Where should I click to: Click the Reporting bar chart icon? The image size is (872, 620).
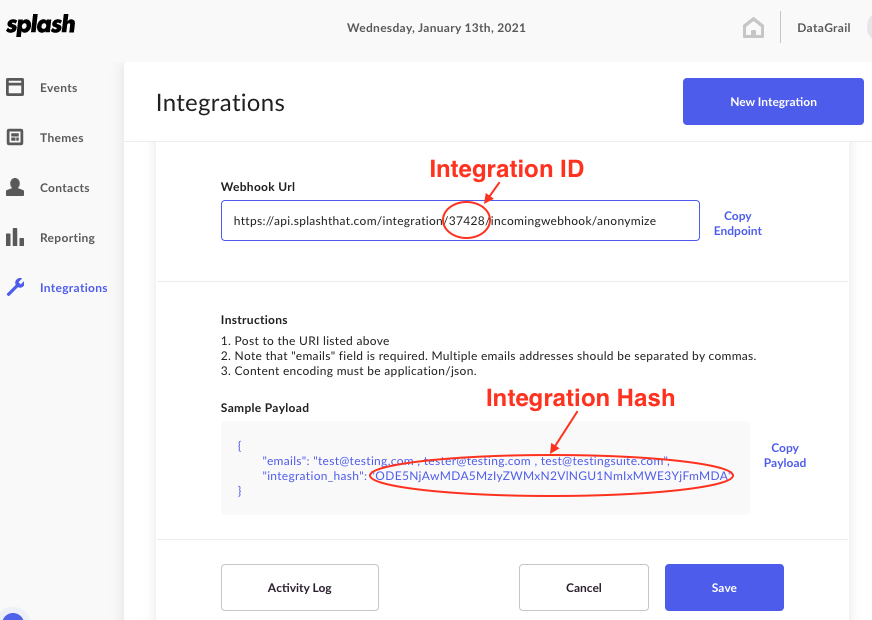[15, 237]
